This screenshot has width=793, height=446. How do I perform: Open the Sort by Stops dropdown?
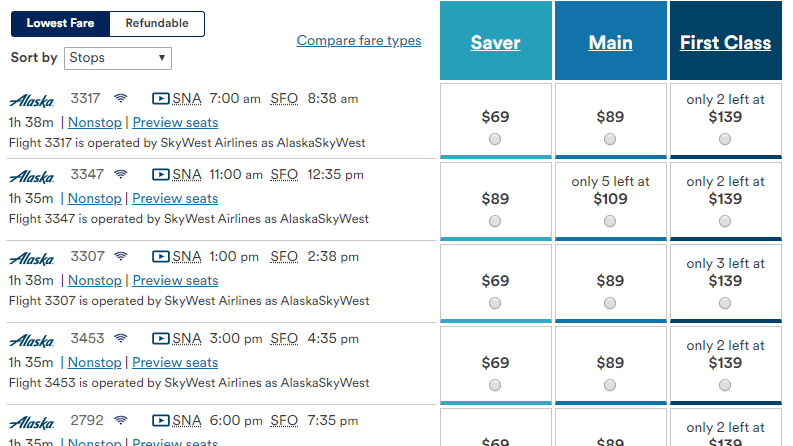pos(118,58)
